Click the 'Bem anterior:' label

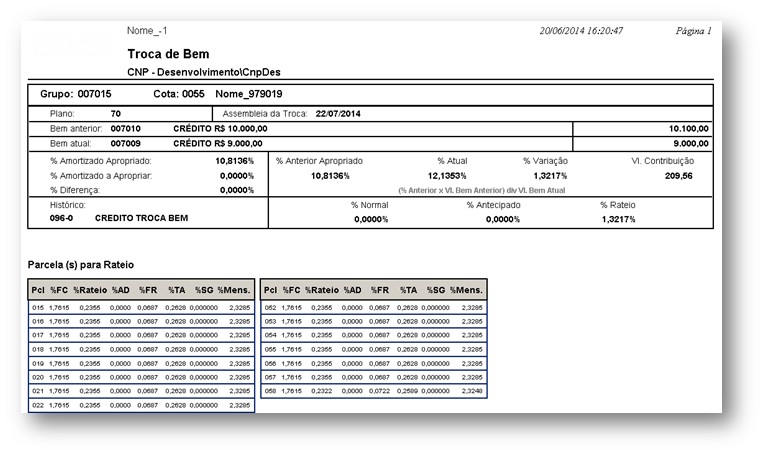click(76, 129)
